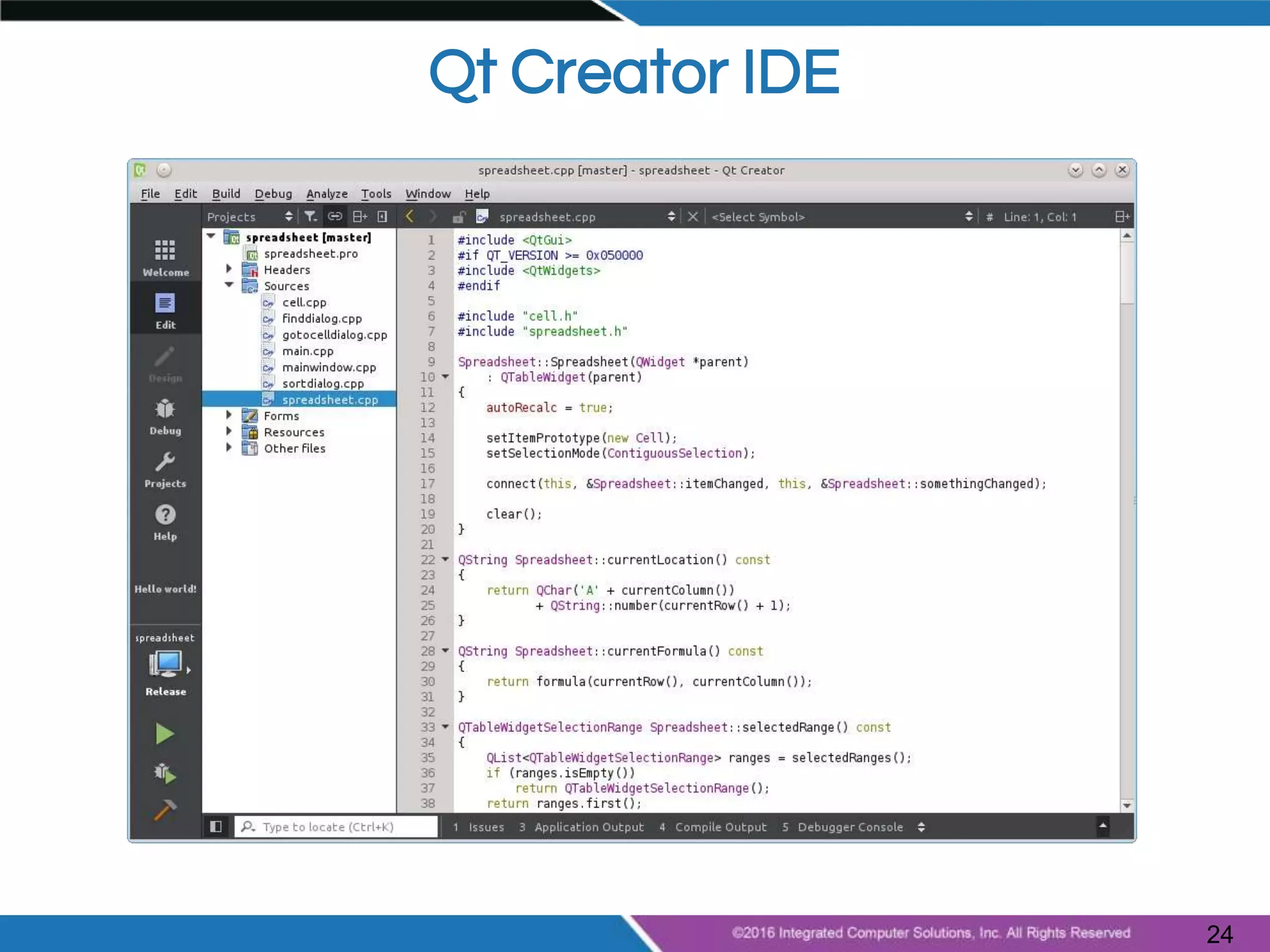Show the Issues output pane
This screenshot has width=1270, height=952.
click(478, 827)
